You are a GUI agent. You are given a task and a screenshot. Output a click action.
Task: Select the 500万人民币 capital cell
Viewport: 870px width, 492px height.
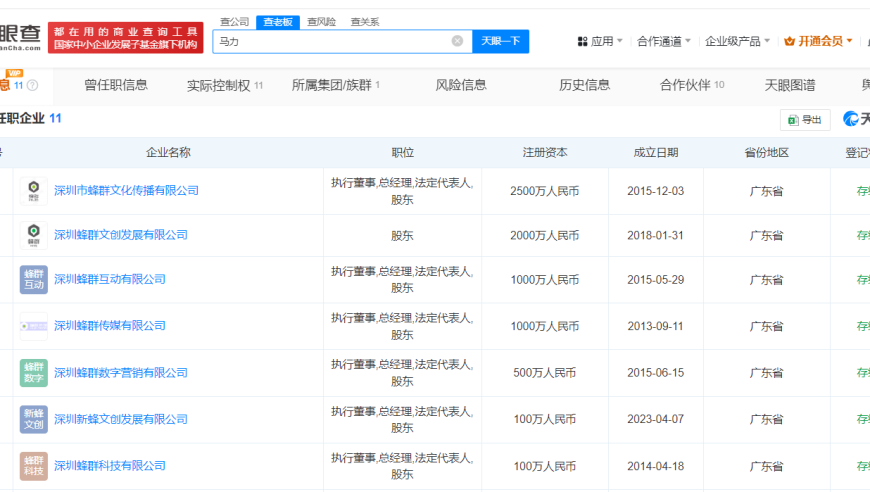pyautogui.click(x=544, y=373)
